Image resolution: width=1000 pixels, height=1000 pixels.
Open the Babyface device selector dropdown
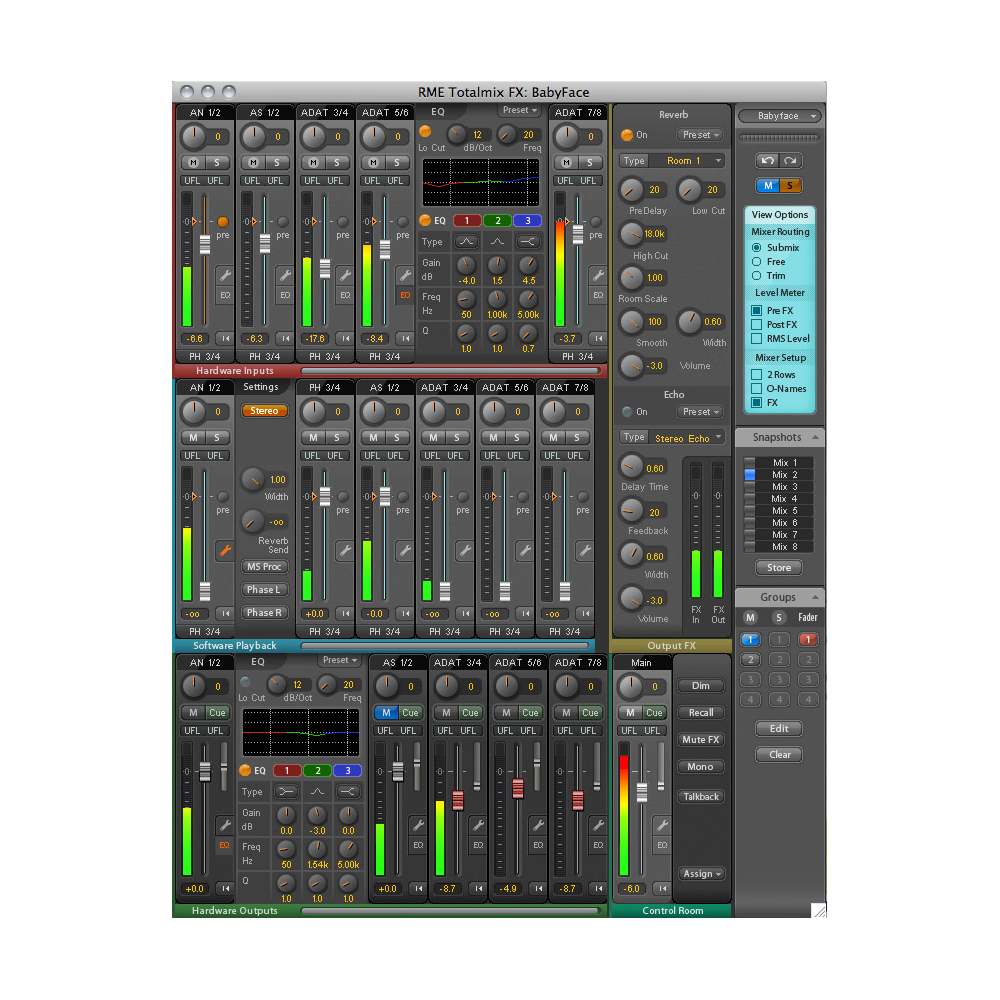pos(780,116)
